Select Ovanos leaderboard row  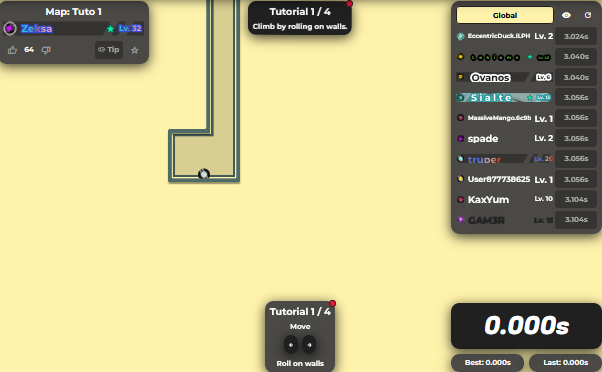point(525,77)
